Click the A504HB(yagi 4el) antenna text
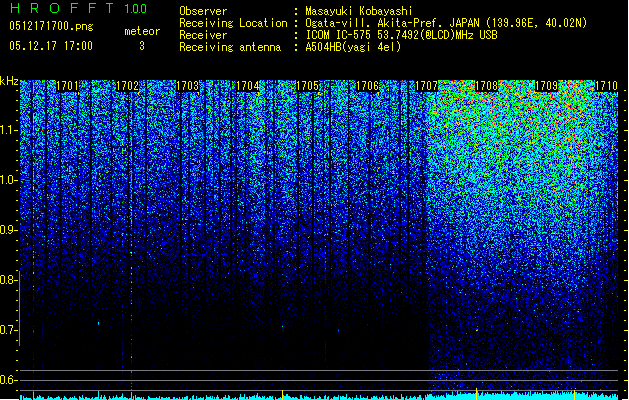 [353, 47]
